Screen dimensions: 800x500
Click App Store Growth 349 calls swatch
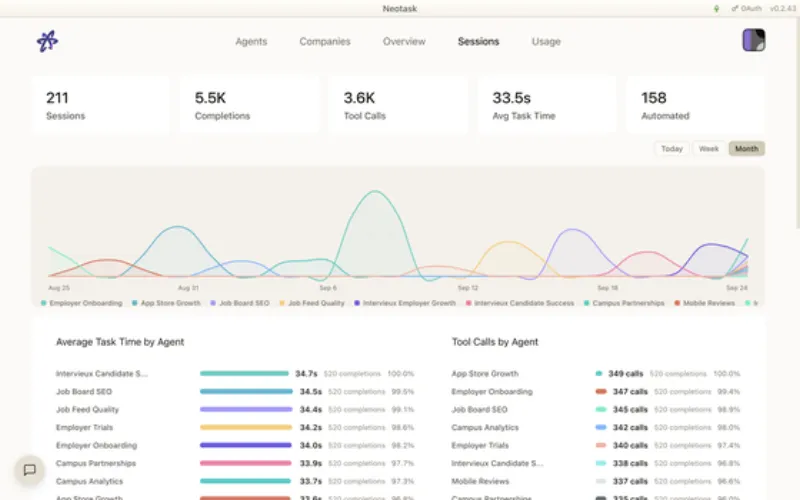coord(599,373)
